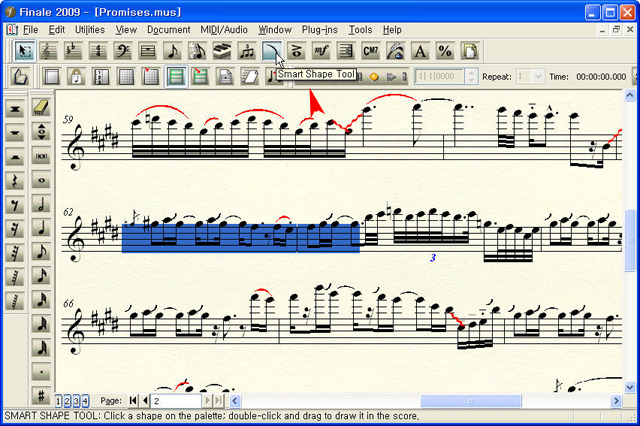The height and width of the screenshot is (426, 640).
Task: Choose the Time Signature tool
Action: (x=98, y=51)
